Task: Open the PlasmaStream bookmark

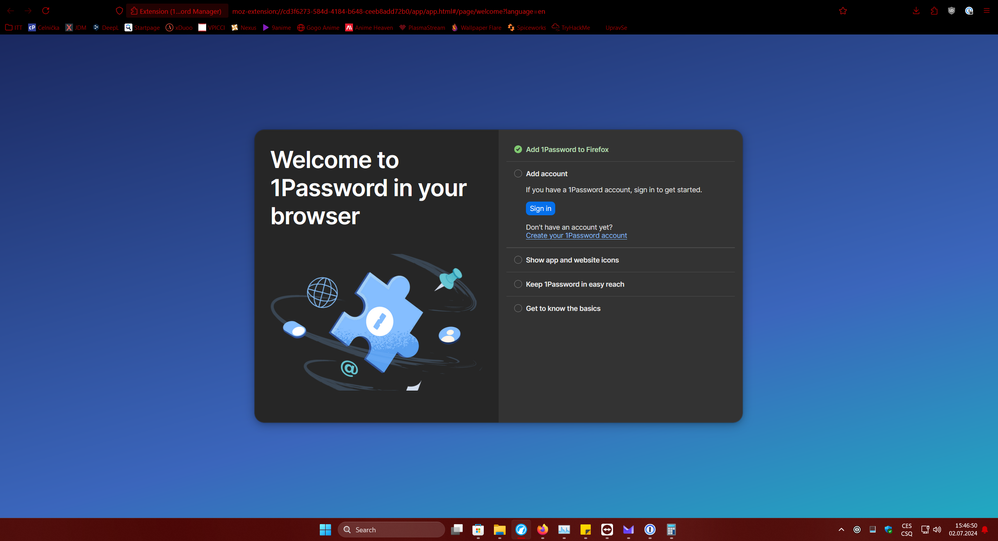Action: [422, 28]
